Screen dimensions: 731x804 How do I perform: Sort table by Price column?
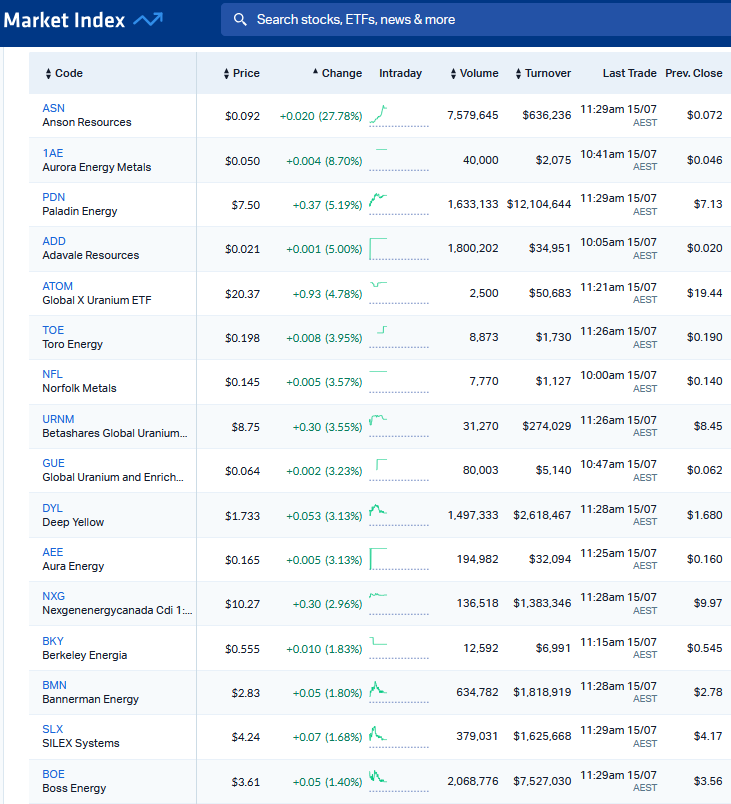pos(241,73)
